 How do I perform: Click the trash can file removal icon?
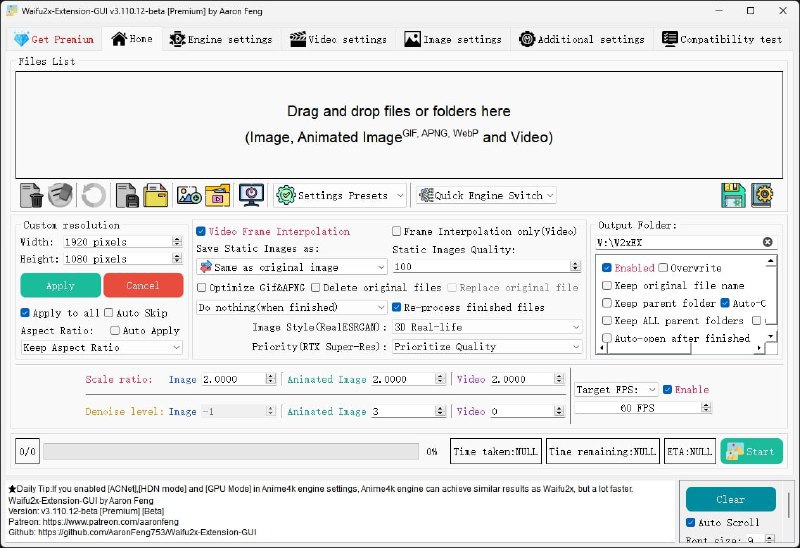(30, 195)
